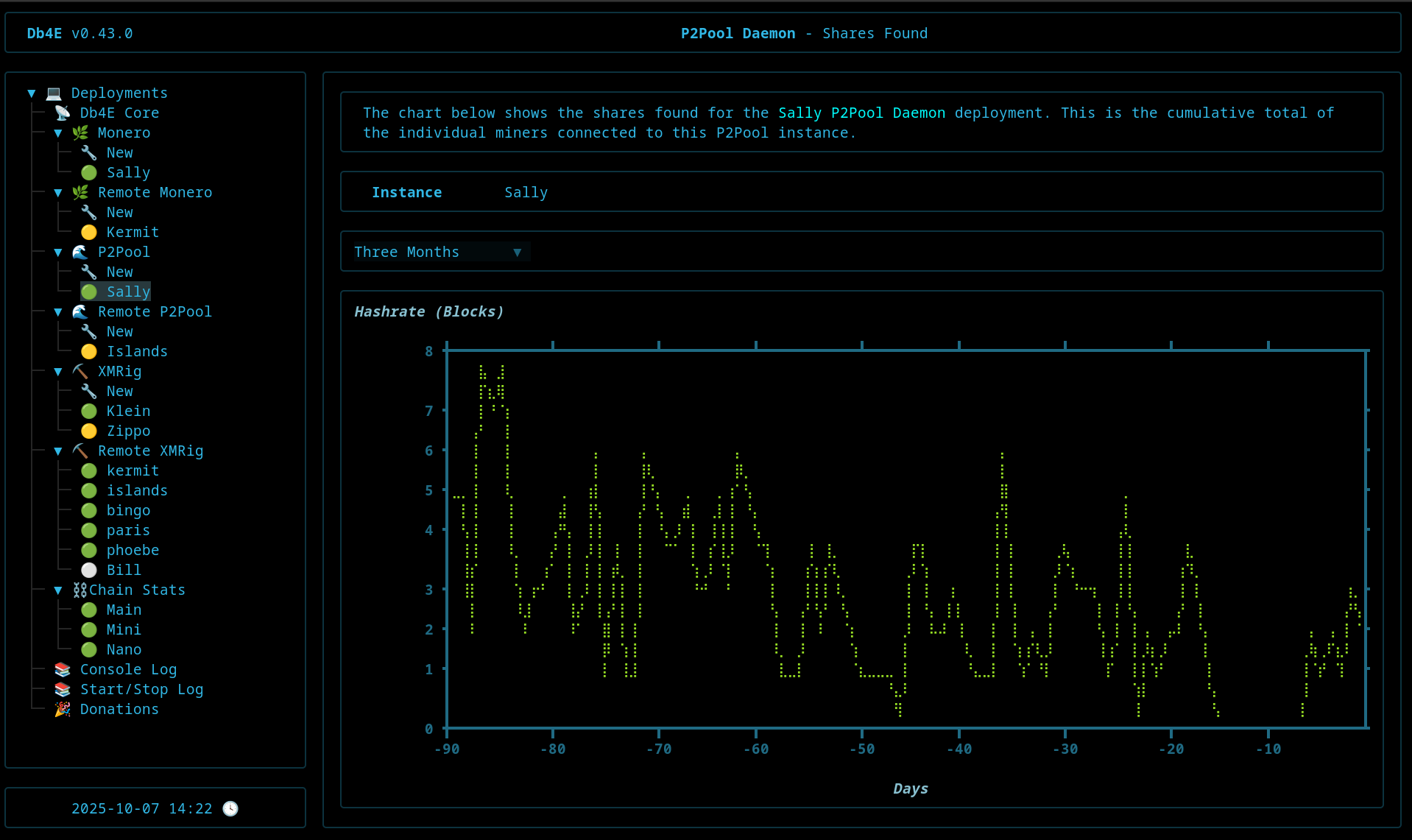
Task: Select the Mini chain stats item
Action: coord(124,629)
